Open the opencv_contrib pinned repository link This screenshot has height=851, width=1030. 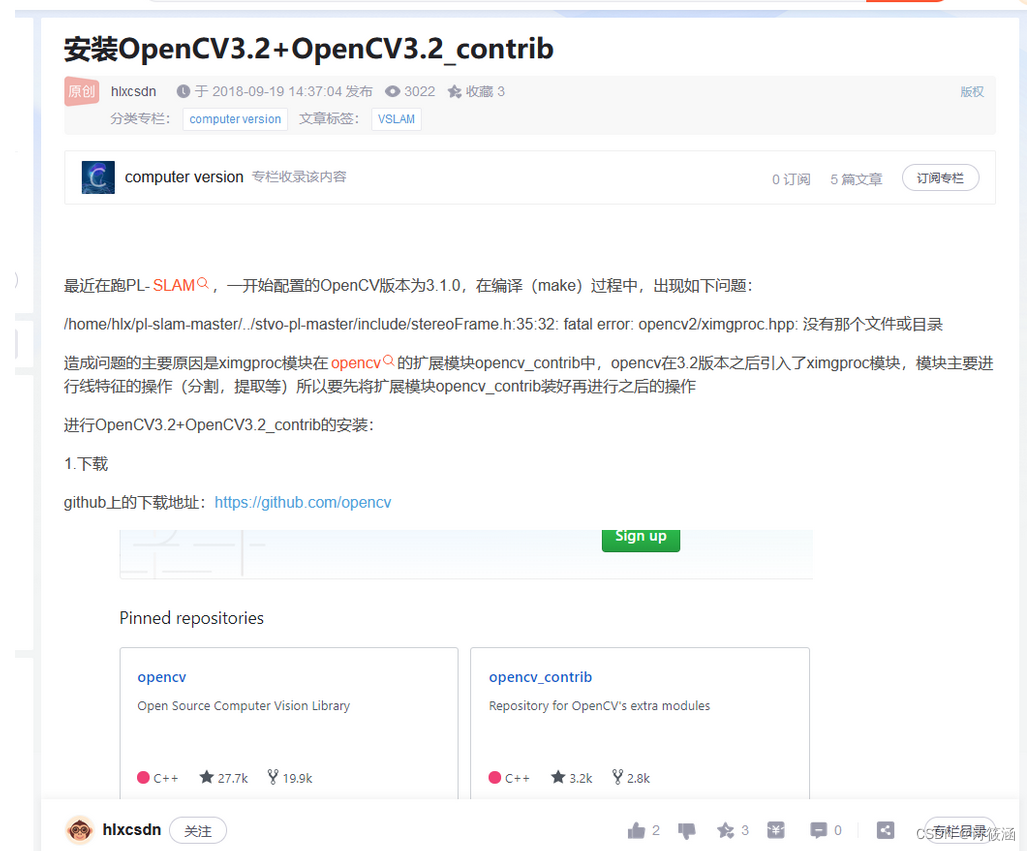(540, 677)
